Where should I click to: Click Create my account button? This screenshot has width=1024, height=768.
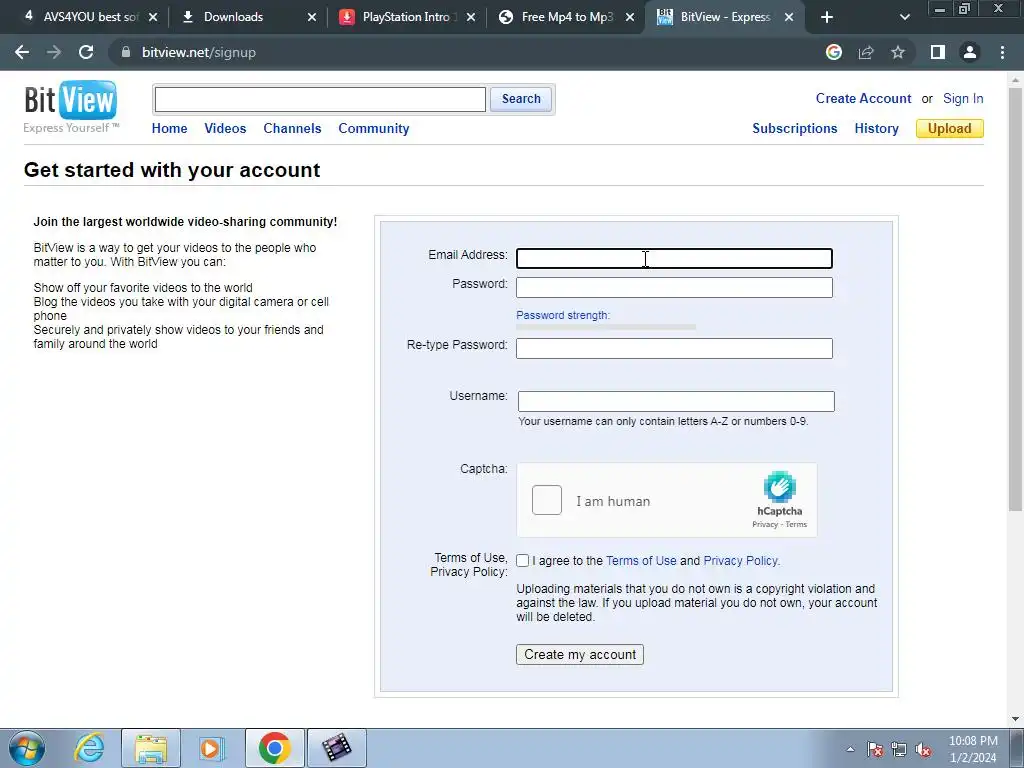click(x=580, y=654)
